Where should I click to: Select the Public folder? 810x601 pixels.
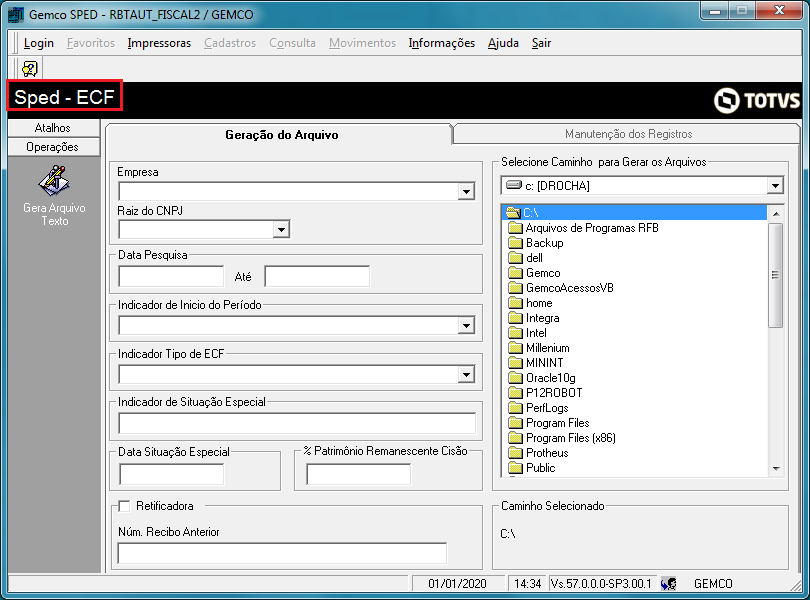point(532,468)
